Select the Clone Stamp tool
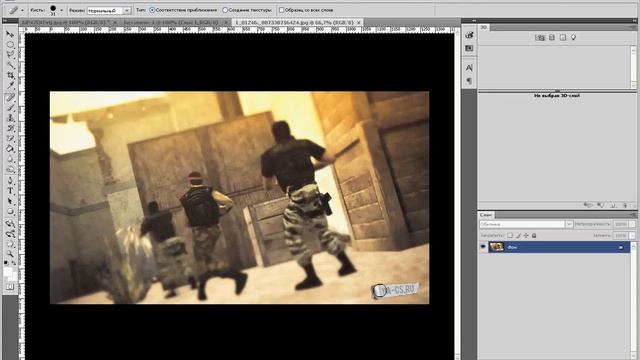 10,118
